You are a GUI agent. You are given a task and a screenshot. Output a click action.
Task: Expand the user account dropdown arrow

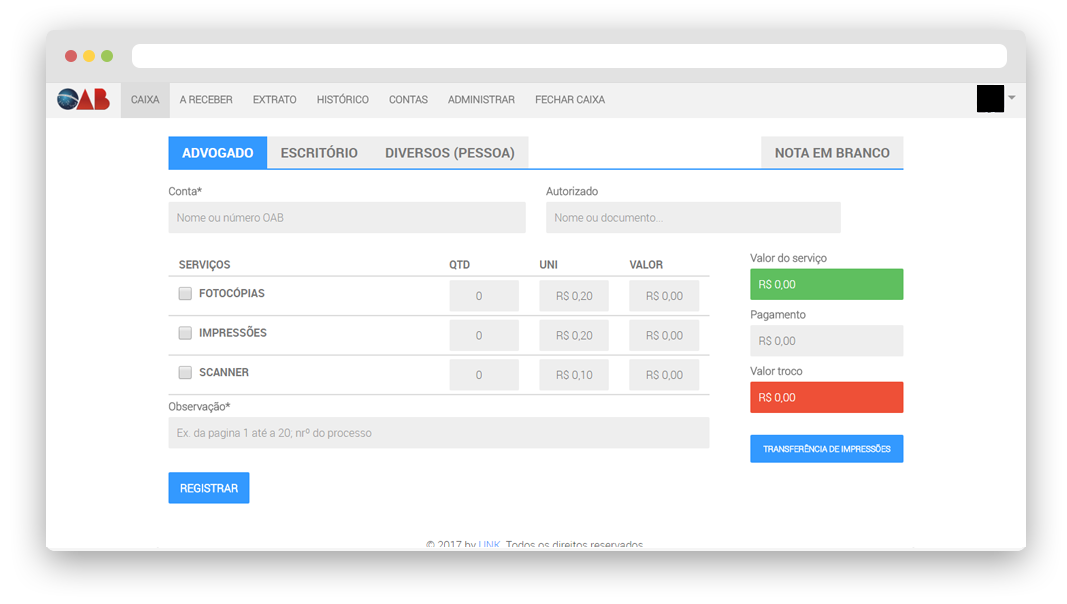pyautogui.click(x=1012, y=98)
